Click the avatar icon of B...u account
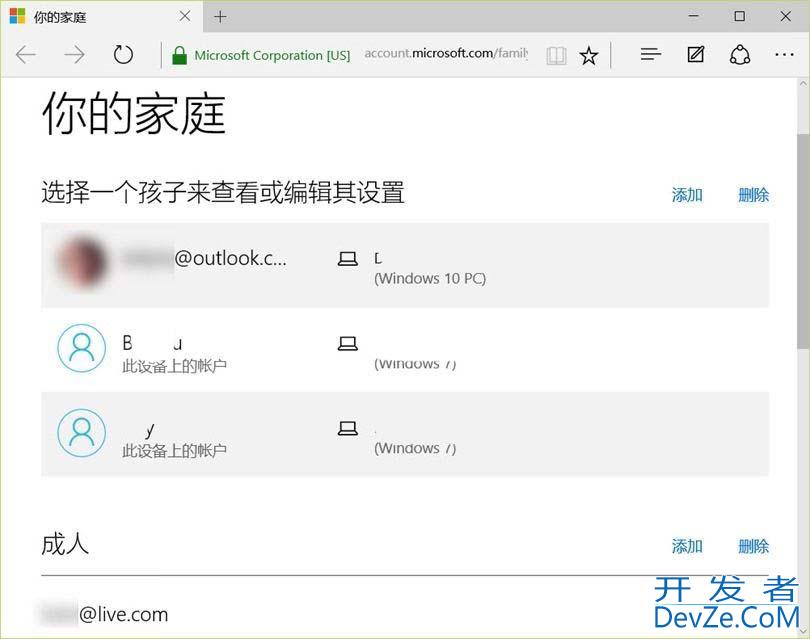The height and width of the screenshot is (639, 810). 82,348
